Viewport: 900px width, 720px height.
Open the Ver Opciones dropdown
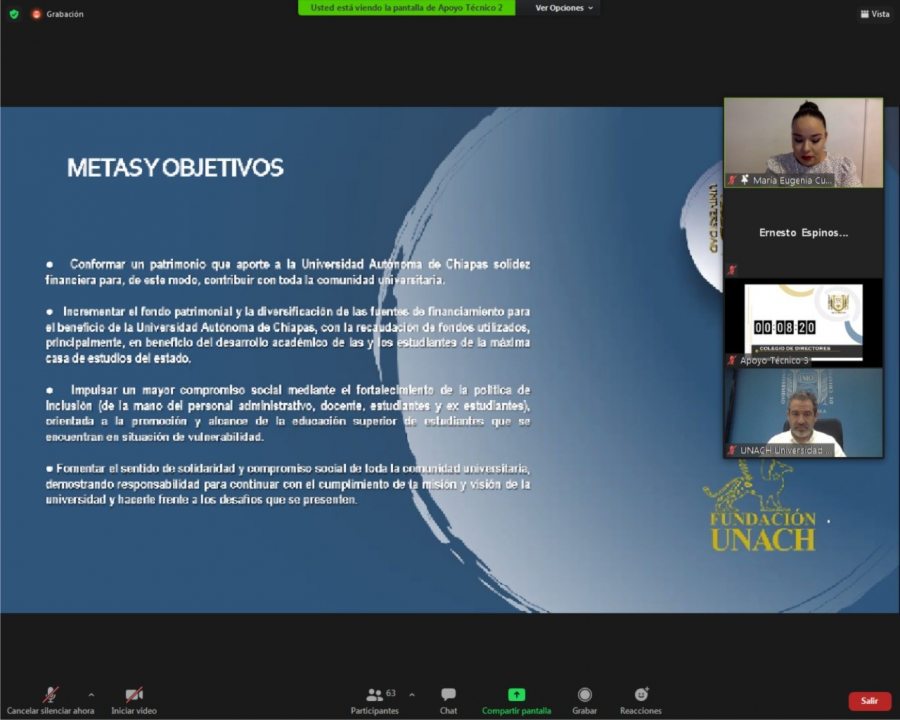tap(564, 8)
